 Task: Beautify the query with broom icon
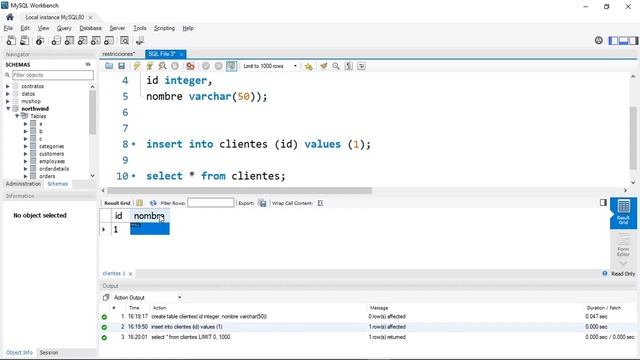point(324,66)
